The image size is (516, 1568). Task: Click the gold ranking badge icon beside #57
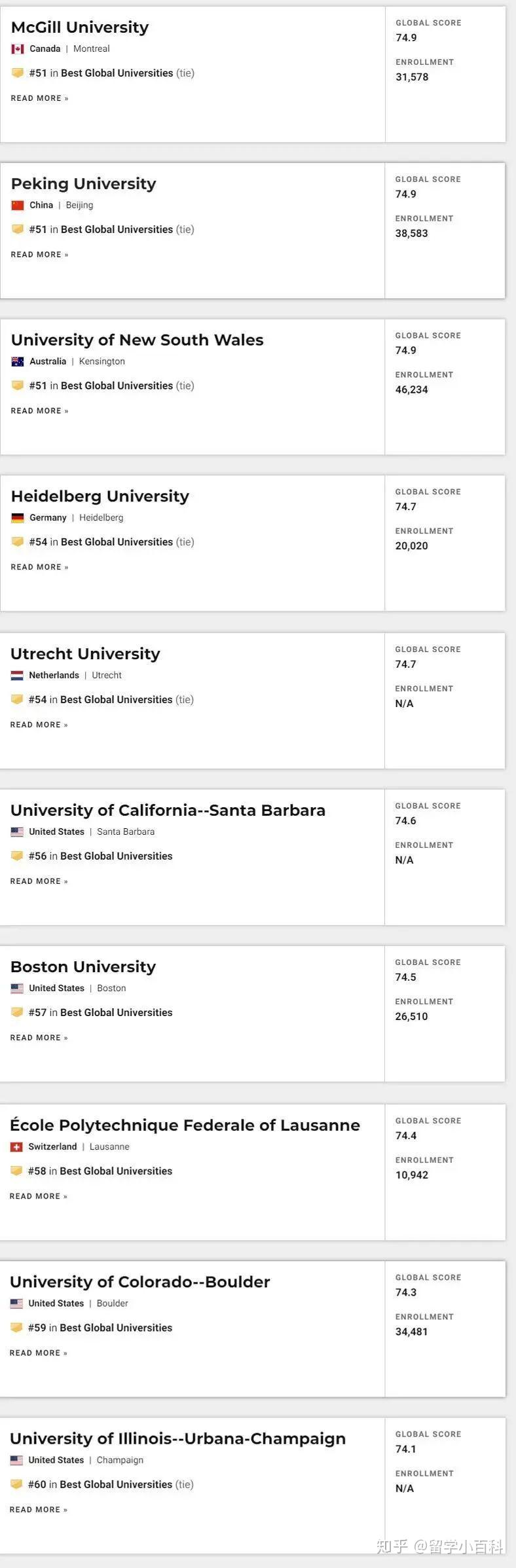[x=17, y=1012]
